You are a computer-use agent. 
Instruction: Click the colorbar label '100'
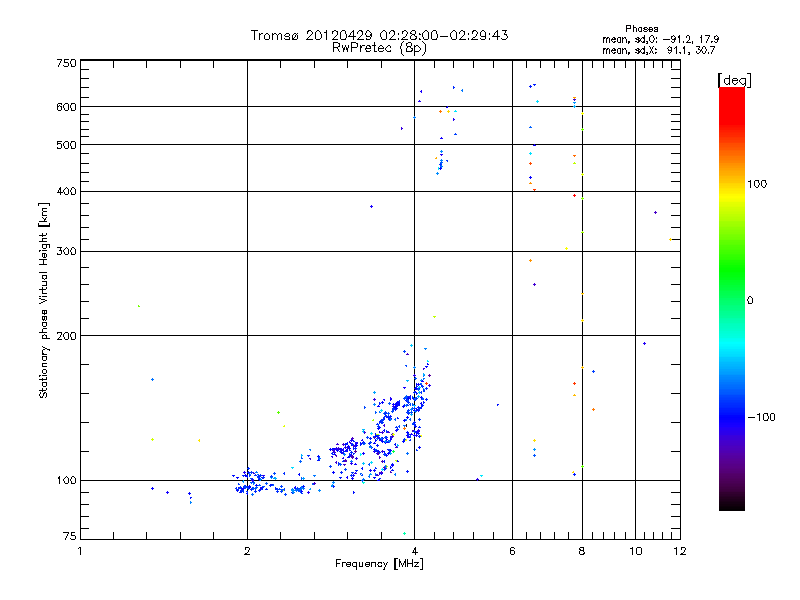coord(757,184)
